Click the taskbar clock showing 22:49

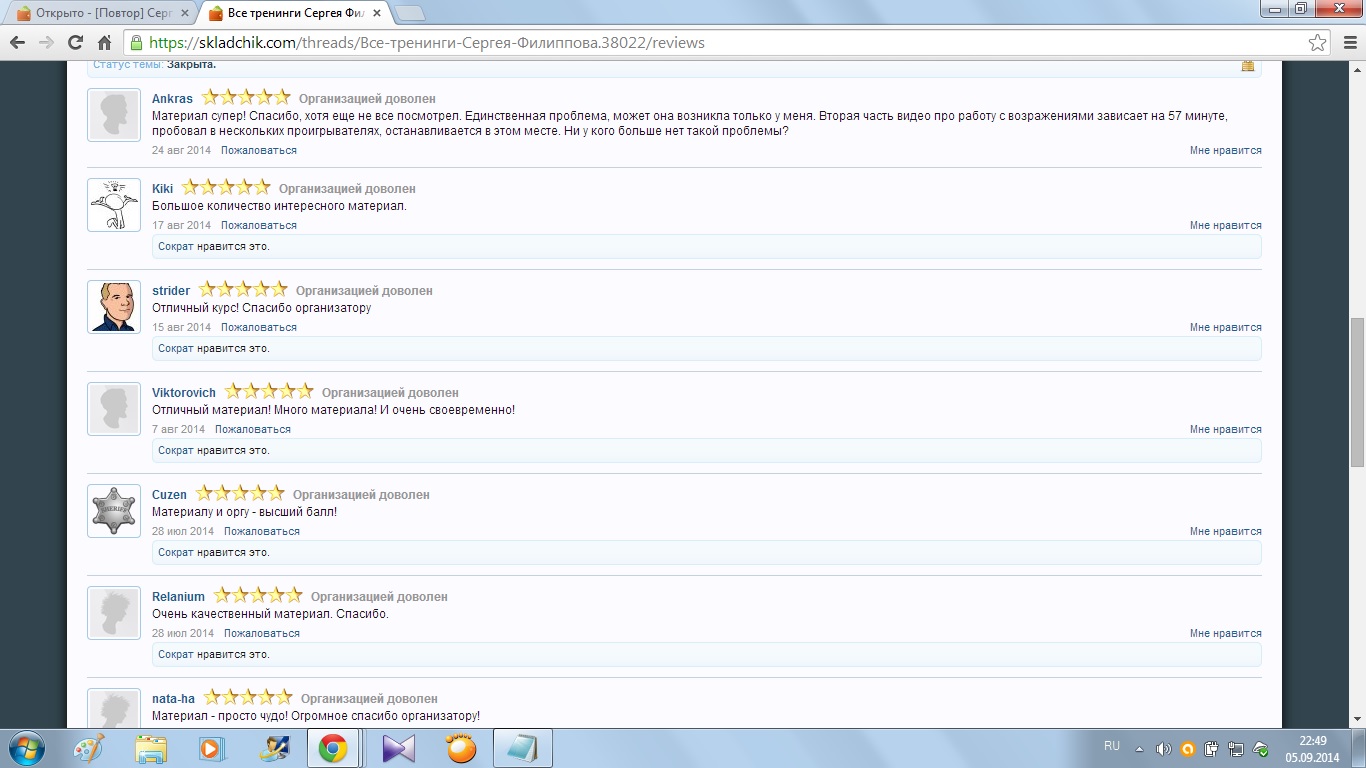click(1313, 749)
